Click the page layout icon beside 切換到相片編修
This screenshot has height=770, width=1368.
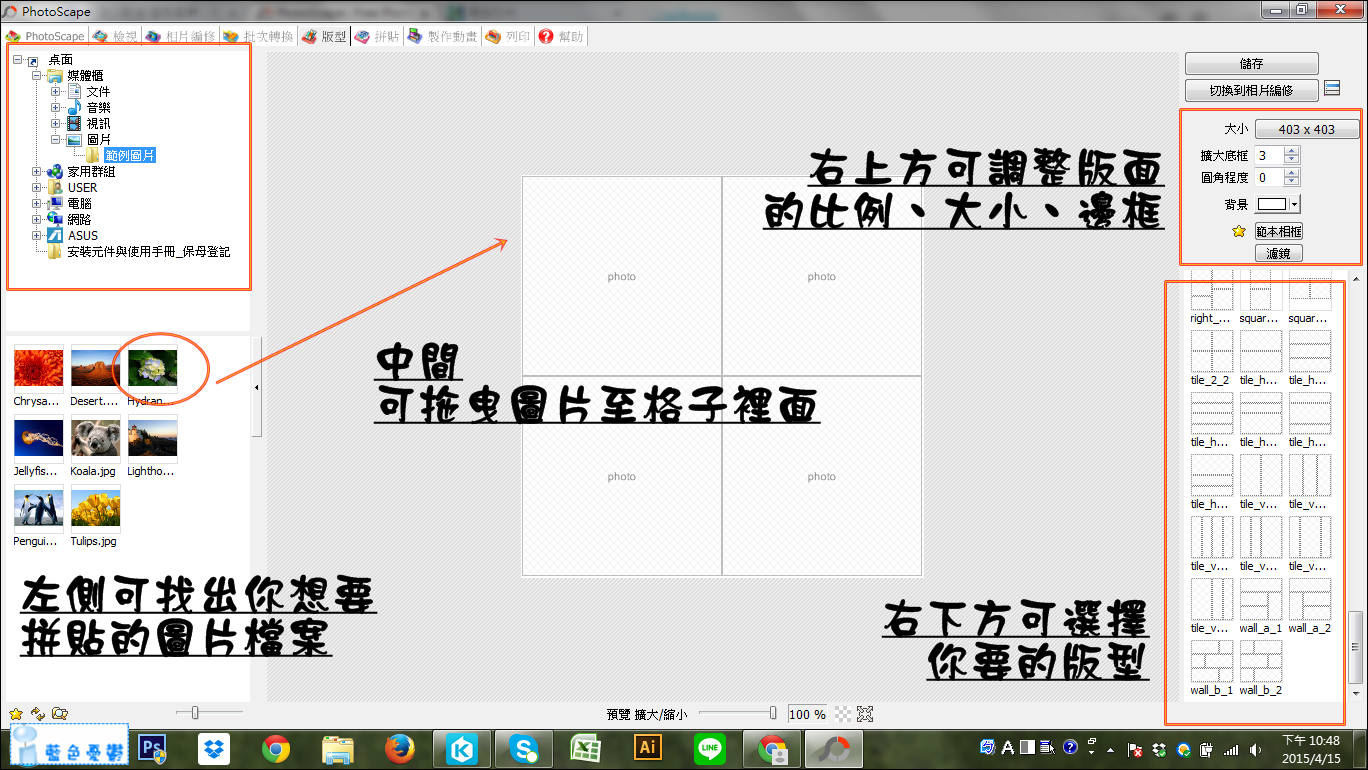click(1333, 88)
